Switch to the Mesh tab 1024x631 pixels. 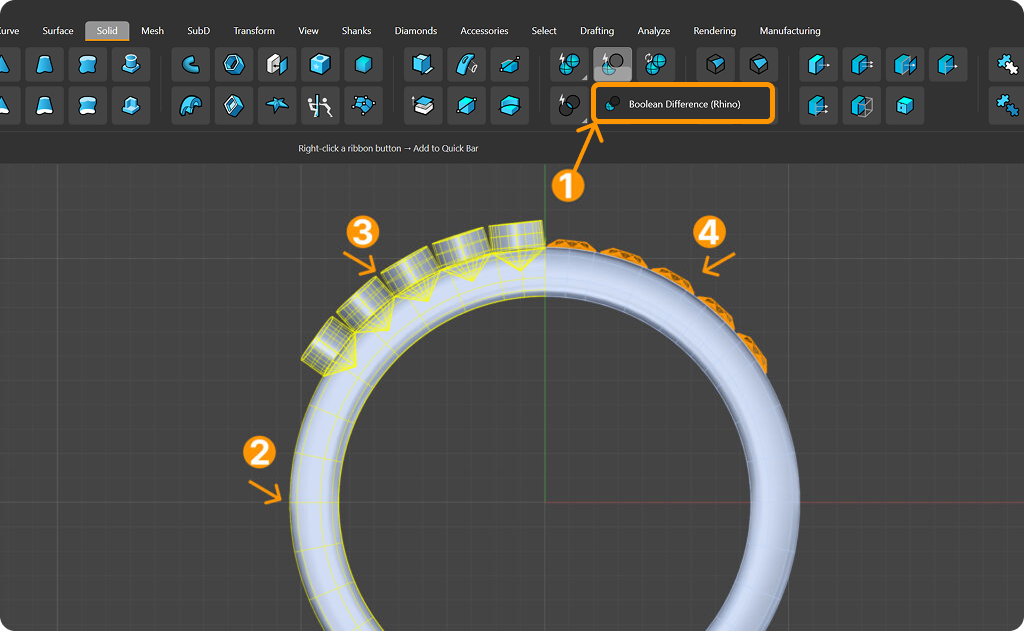152,31
